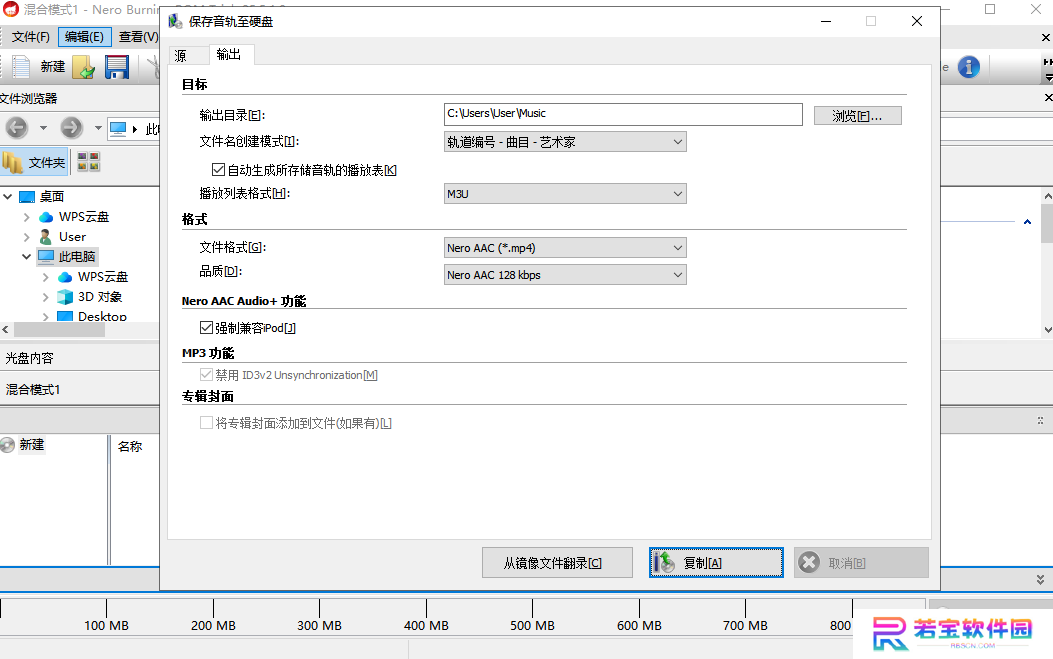1053x659 pixels.
Task: Close the 文件浏览器 panel with its X
Action: click(1048, 98)
